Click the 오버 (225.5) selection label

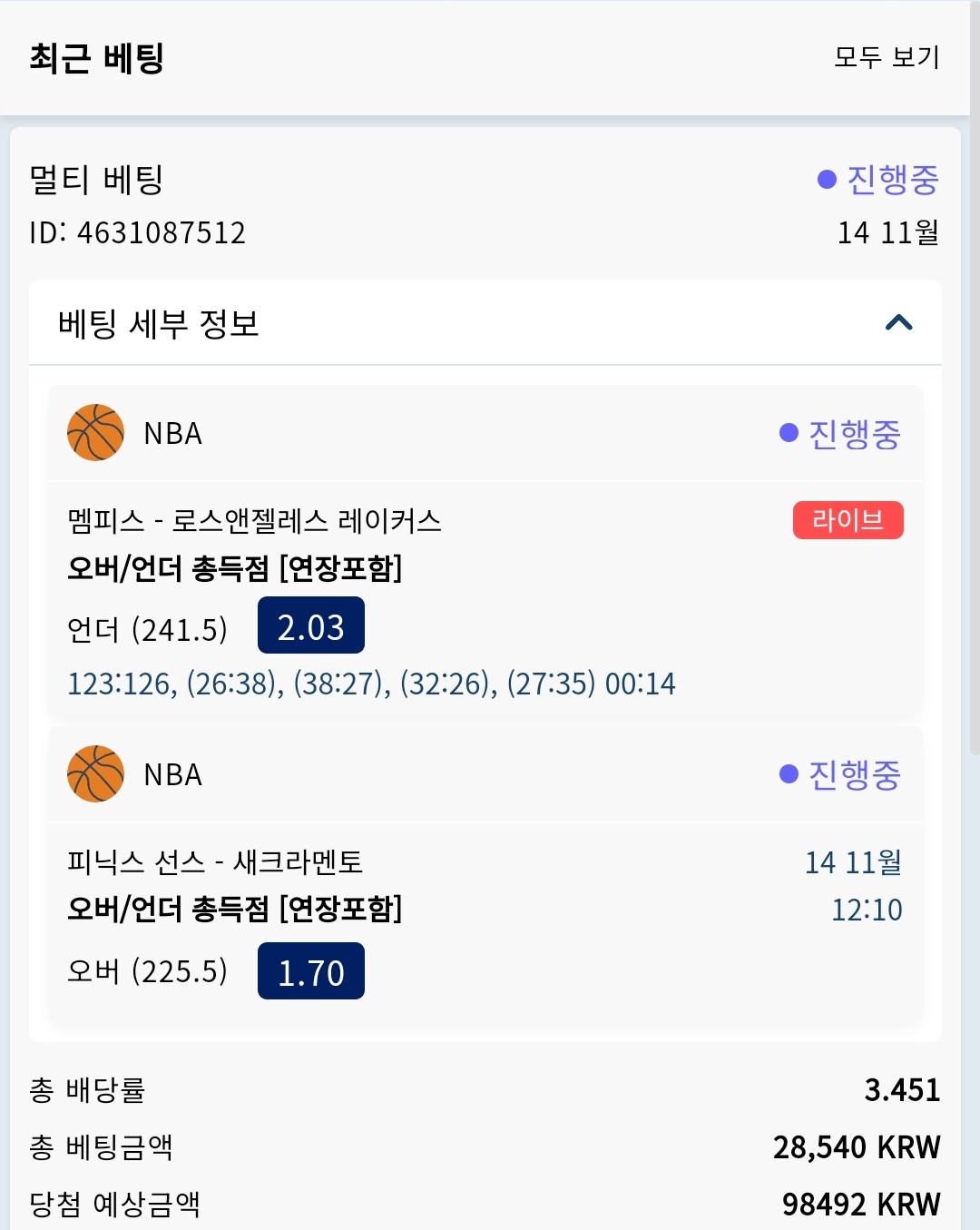click(147, 971)
